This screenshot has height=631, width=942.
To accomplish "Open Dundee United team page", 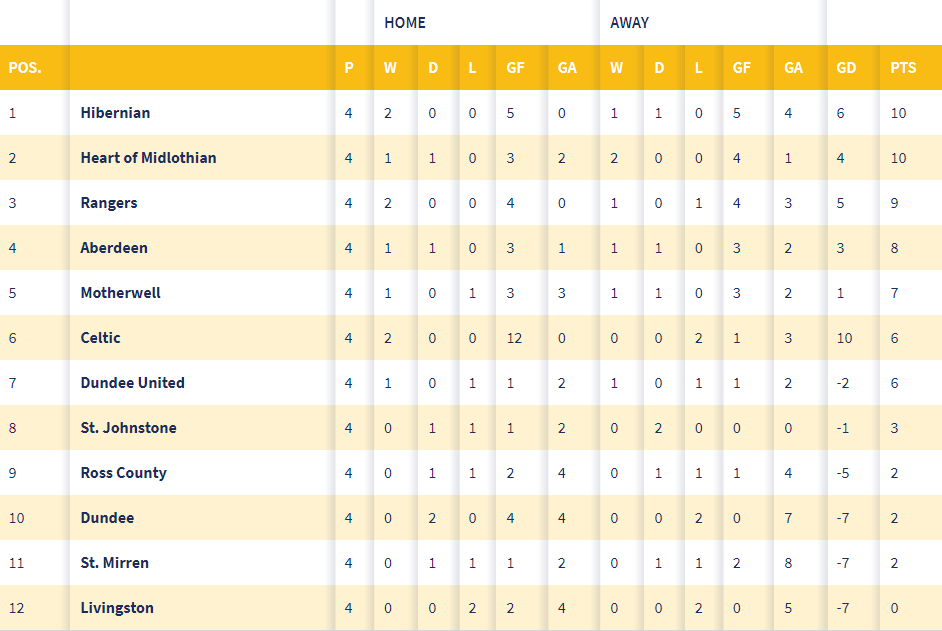I will (133, 383).
